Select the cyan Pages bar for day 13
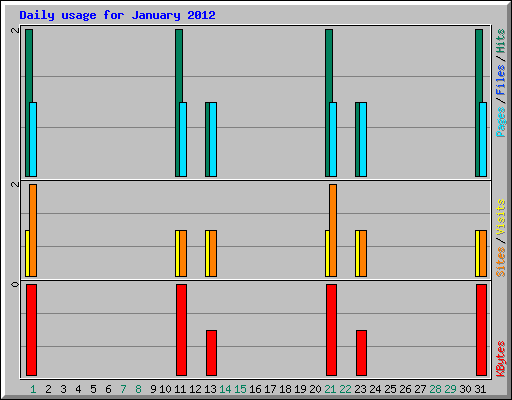This screenshot has height=400, width=512. pyautogui.click(x=213, y=139)
